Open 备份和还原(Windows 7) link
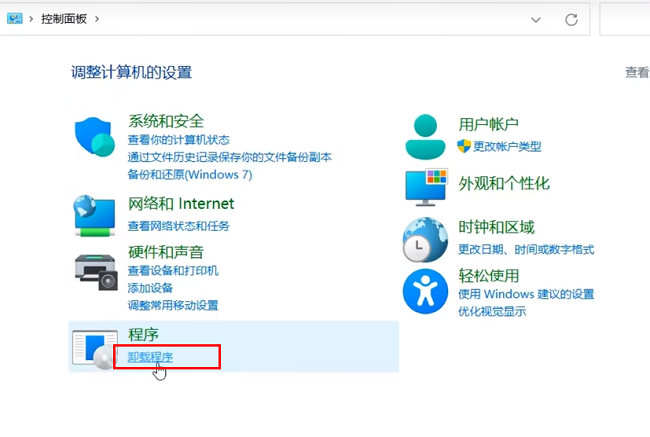Viewport: 650px width, 437px height. (x=190, y=175)
